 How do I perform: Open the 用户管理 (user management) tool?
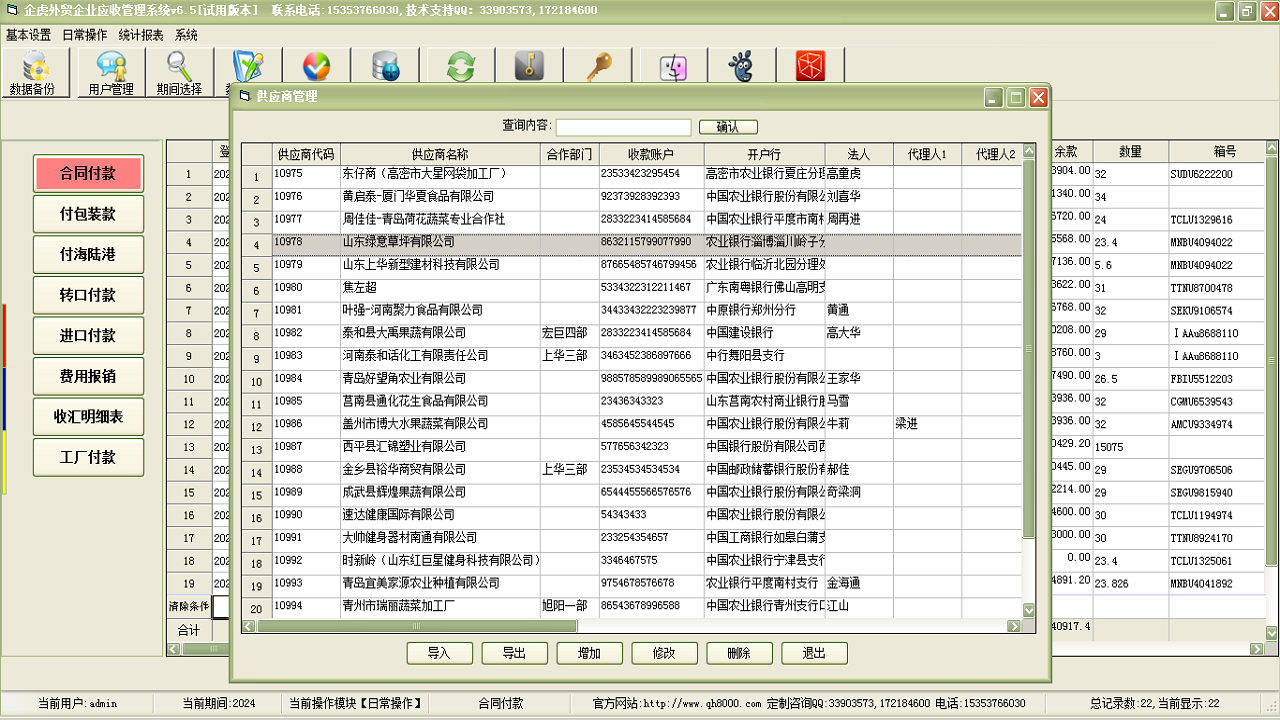110,71
